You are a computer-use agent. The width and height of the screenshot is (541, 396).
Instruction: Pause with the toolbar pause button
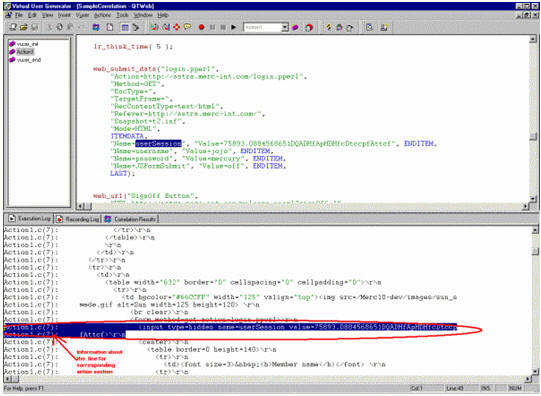(213, 27)
